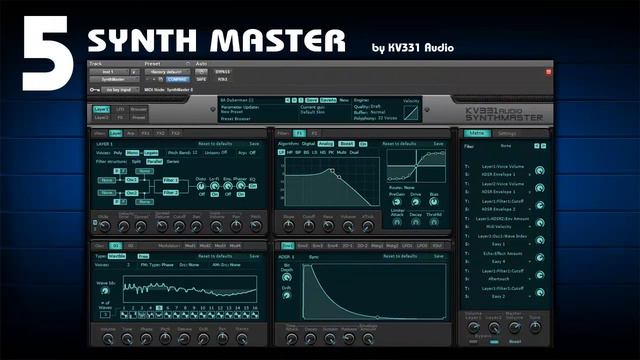Open the no key input dropdown
The height and width of the screenshot is (360, 640).
pos(120,89)
